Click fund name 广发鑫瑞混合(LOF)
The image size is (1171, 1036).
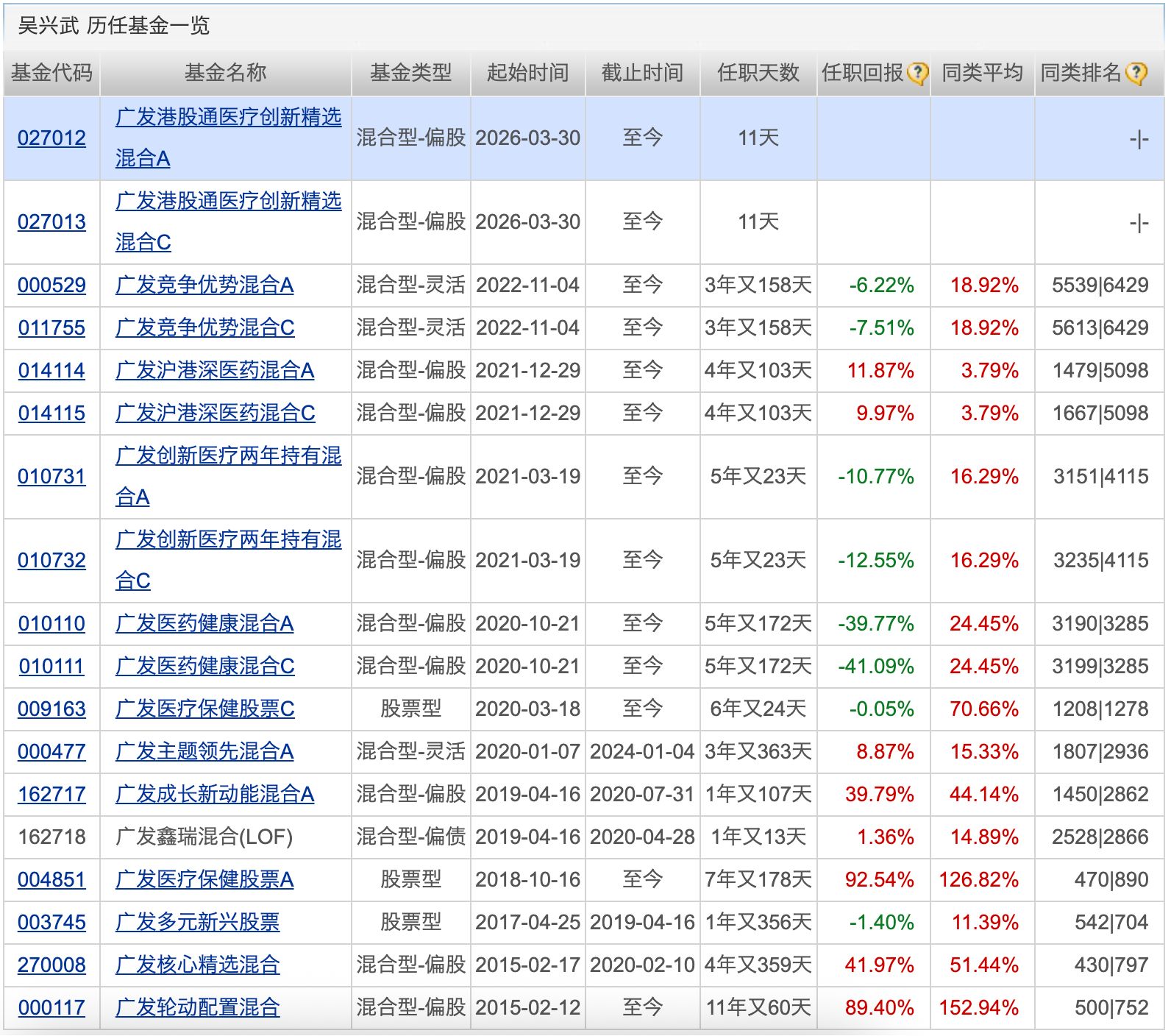(x=204, y=837)
